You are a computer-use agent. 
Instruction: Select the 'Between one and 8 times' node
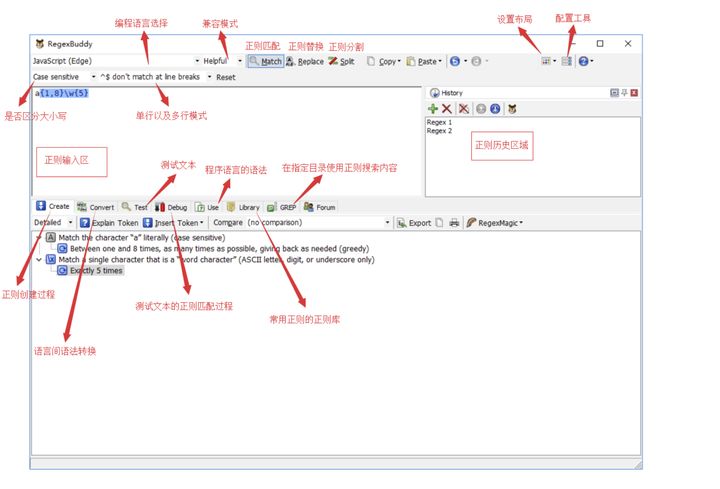tap(219, 248)
